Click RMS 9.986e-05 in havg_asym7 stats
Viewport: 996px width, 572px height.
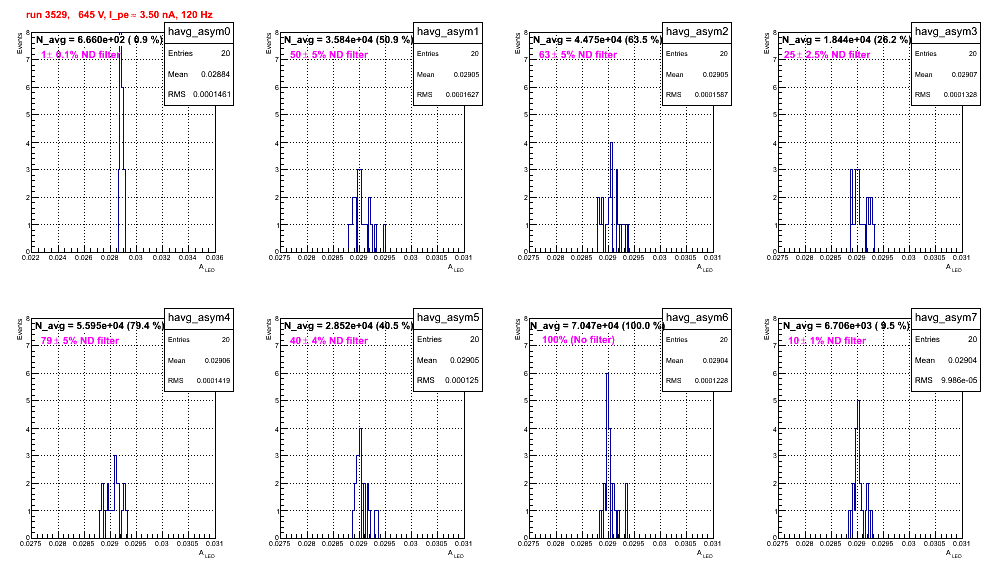[x=946, y=380]
